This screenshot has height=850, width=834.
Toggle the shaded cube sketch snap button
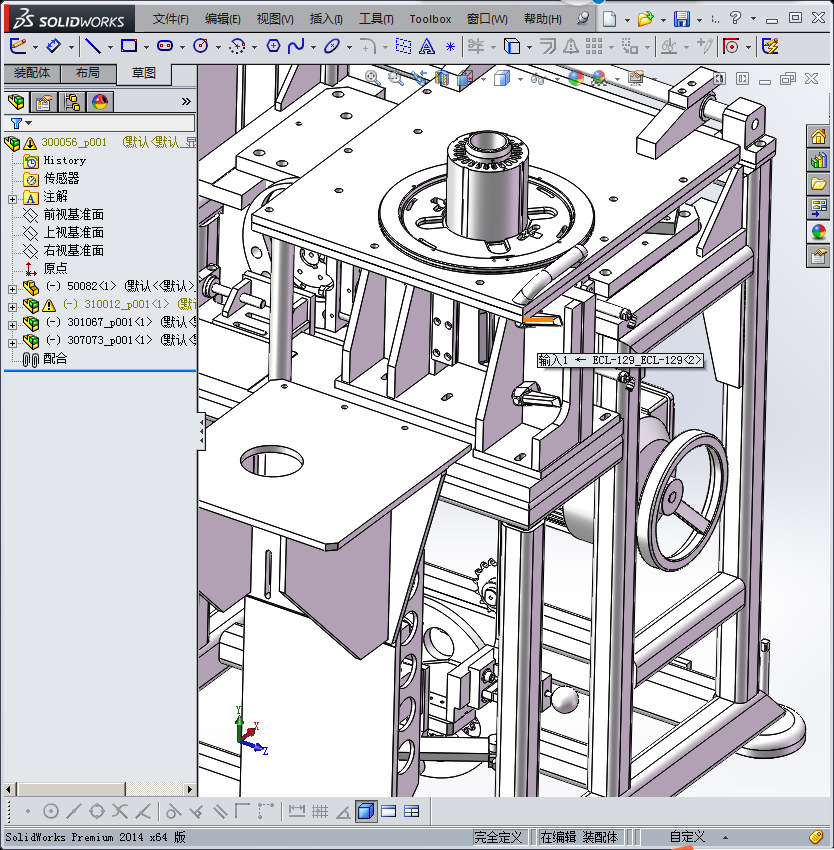(x=366, y=811)
